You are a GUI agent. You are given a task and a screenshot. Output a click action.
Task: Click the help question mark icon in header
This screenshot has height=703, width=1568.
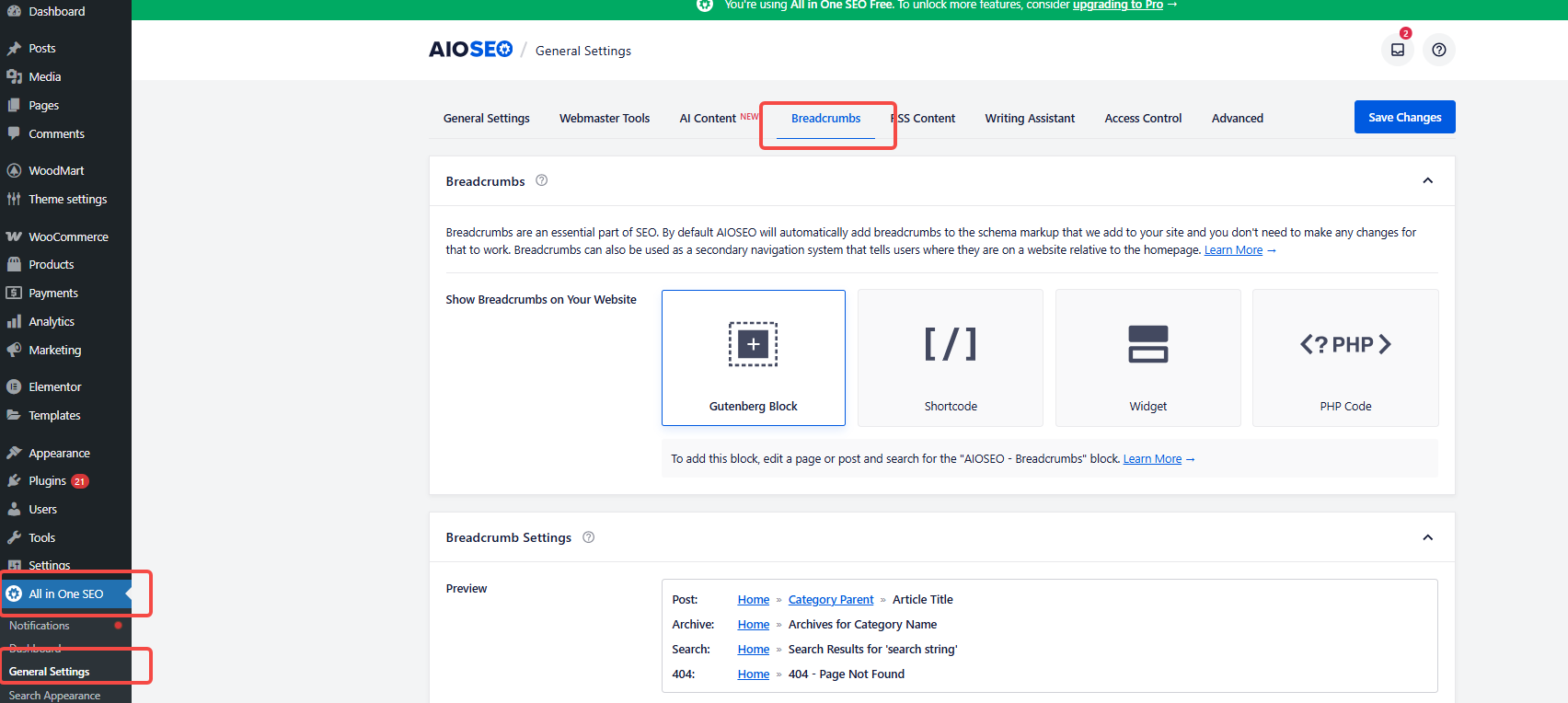coord(1438,50)
